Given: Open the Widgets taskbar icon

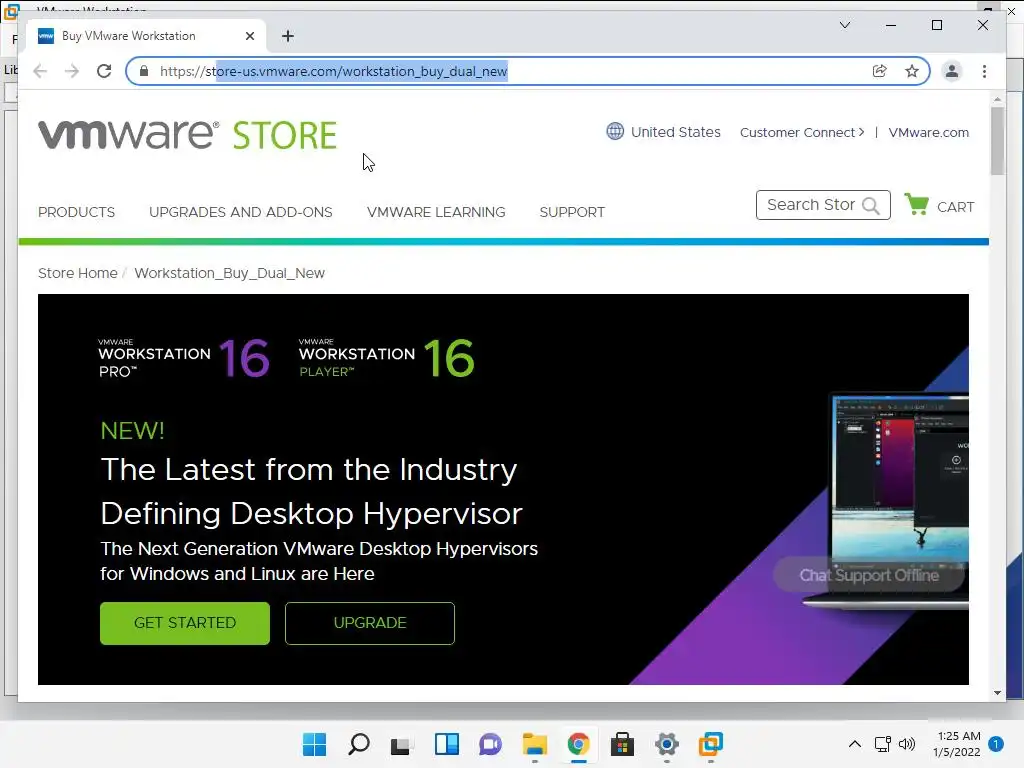Looking at the screenshot, I should [447, 744].
